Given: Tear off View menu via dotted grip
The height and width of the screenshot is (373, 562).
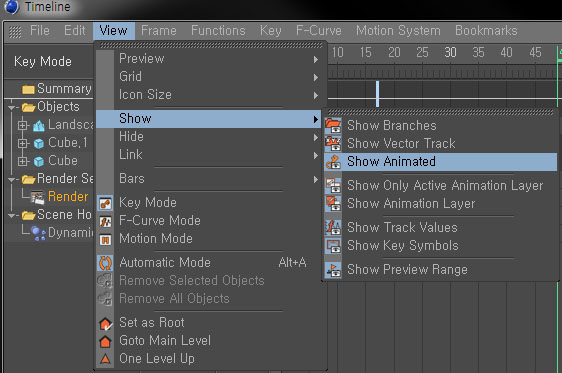Looking at the screenshot, I should 211,45.
